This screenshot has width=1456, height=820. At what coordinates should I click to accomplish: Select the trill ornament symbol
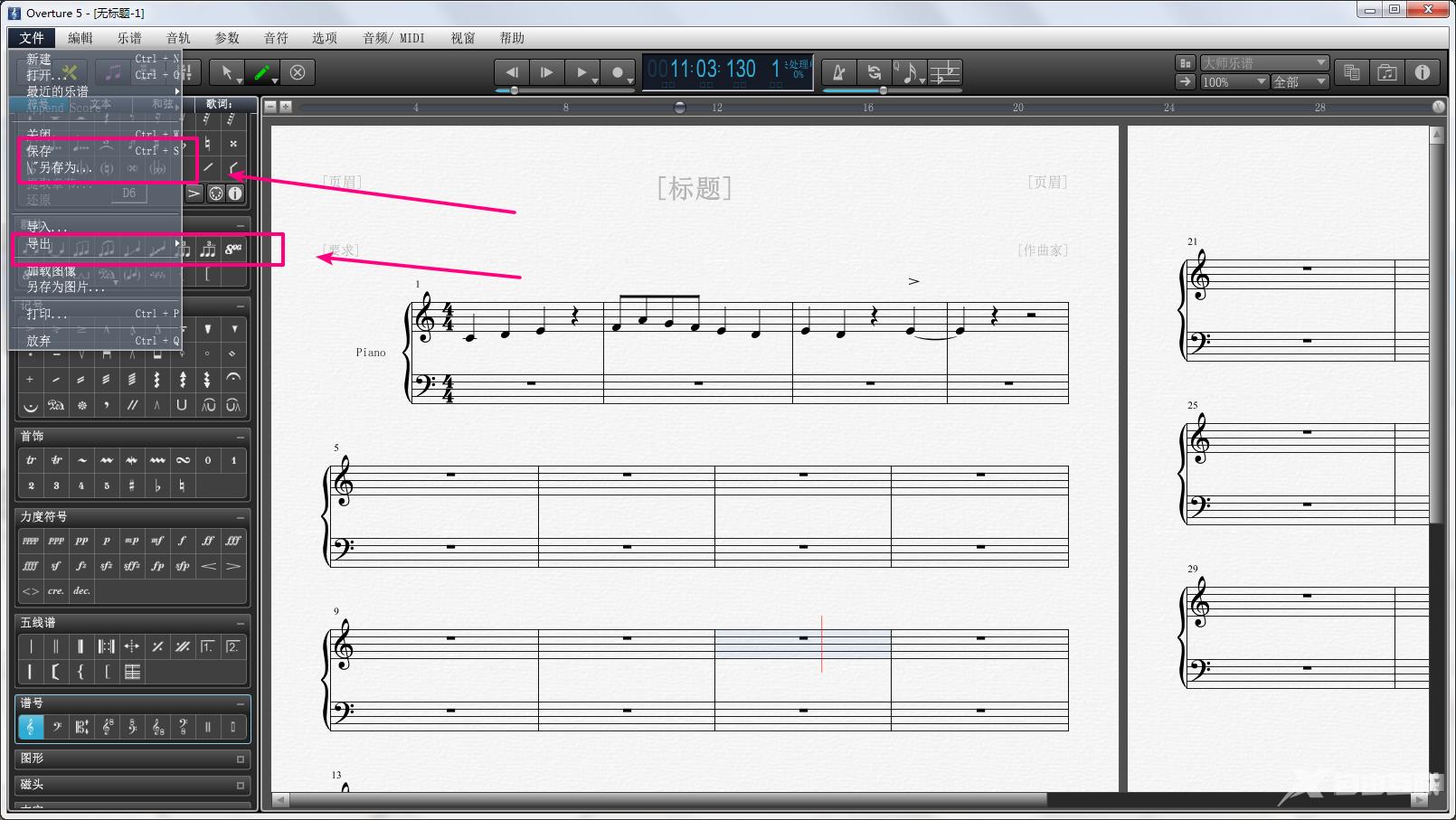tap(31, 460)
